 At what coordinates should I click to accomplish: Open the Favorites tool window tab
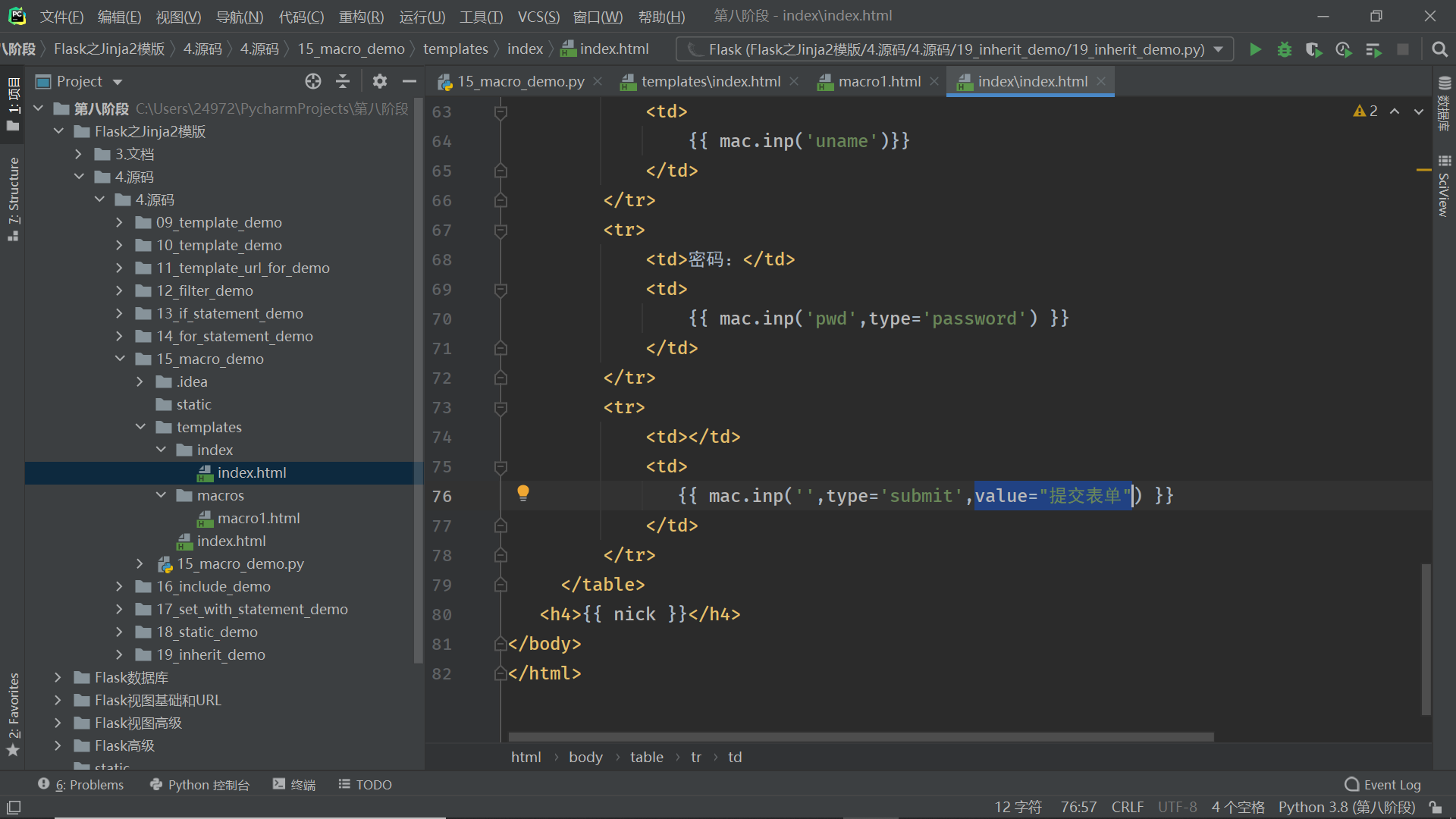(14, 714)
